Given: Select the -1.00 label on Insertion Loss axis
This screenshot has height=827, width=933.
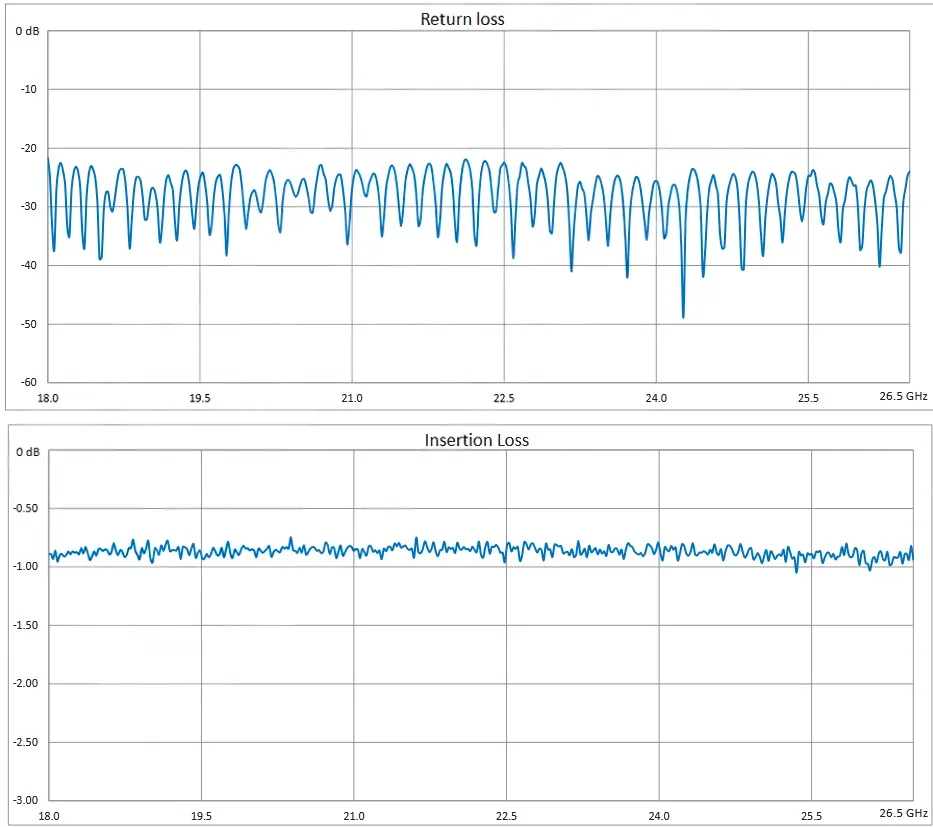Looking at the screenshot, I should tap(26, 566).
